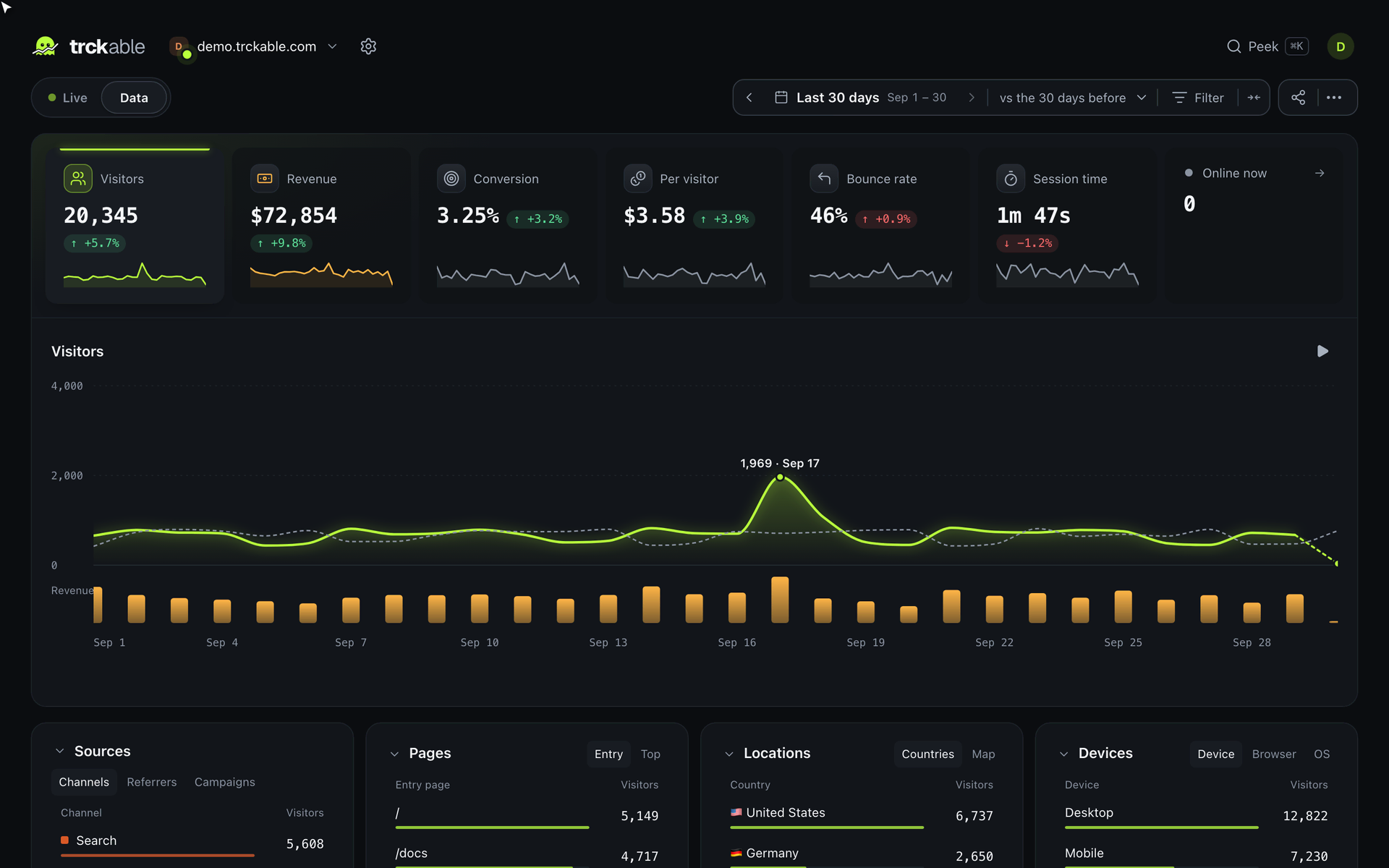Click the calendar icon for date range
Screen dimensions: 1389x868
[x=781, y=98]
